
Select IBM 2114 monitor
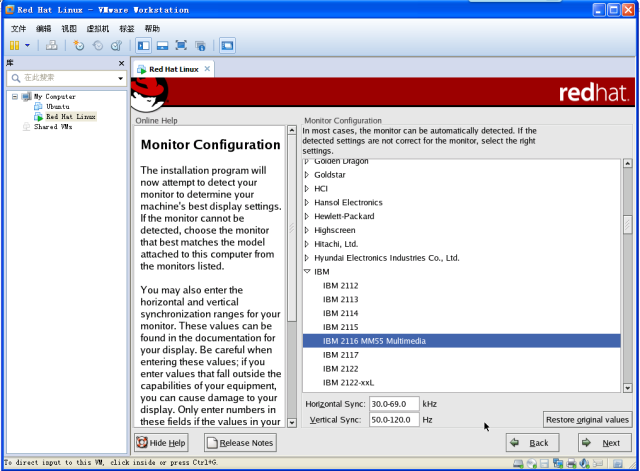461,313
